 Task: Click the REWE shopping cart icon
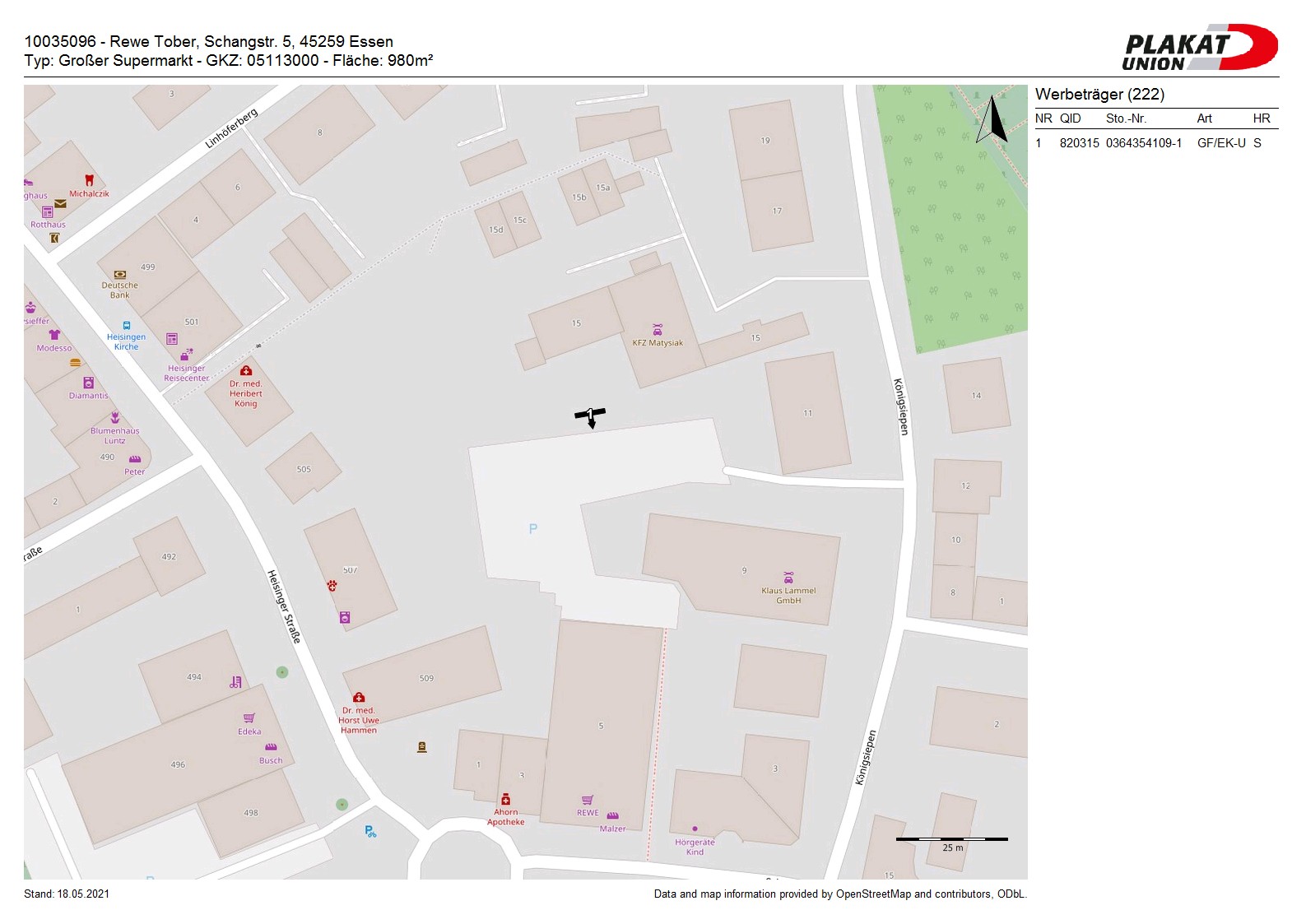588,801
